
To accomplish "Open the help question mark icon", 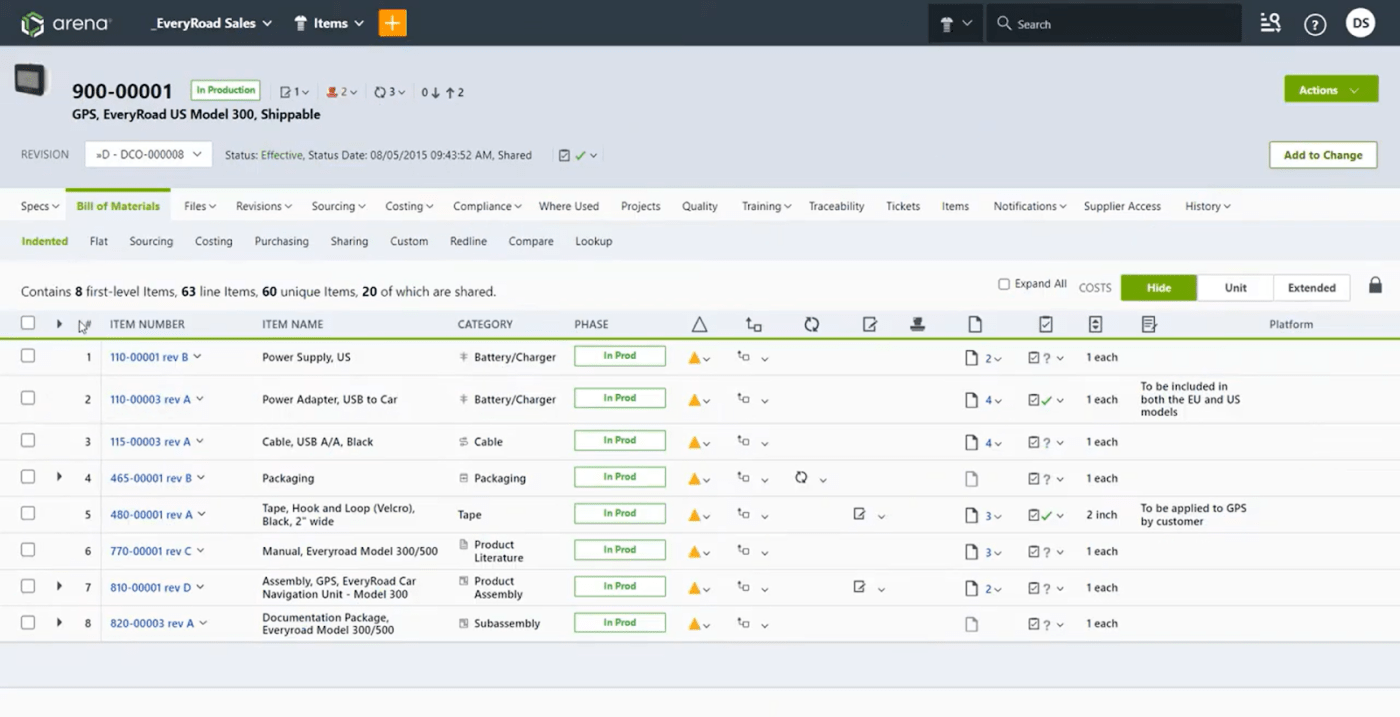I will click(1315, 23).
